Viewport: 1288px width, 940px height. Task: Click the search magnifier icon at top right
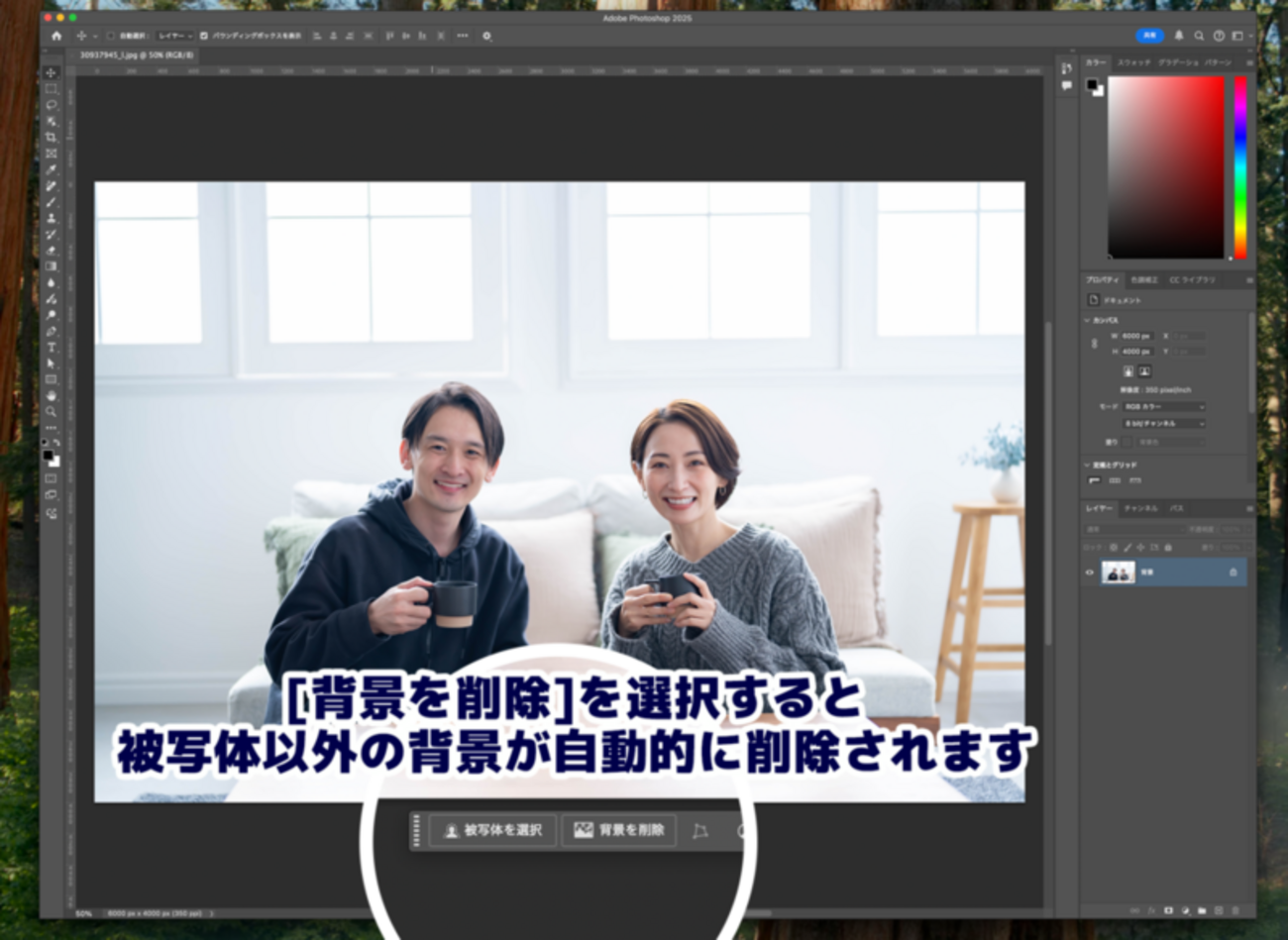(x=1199, y=36)
